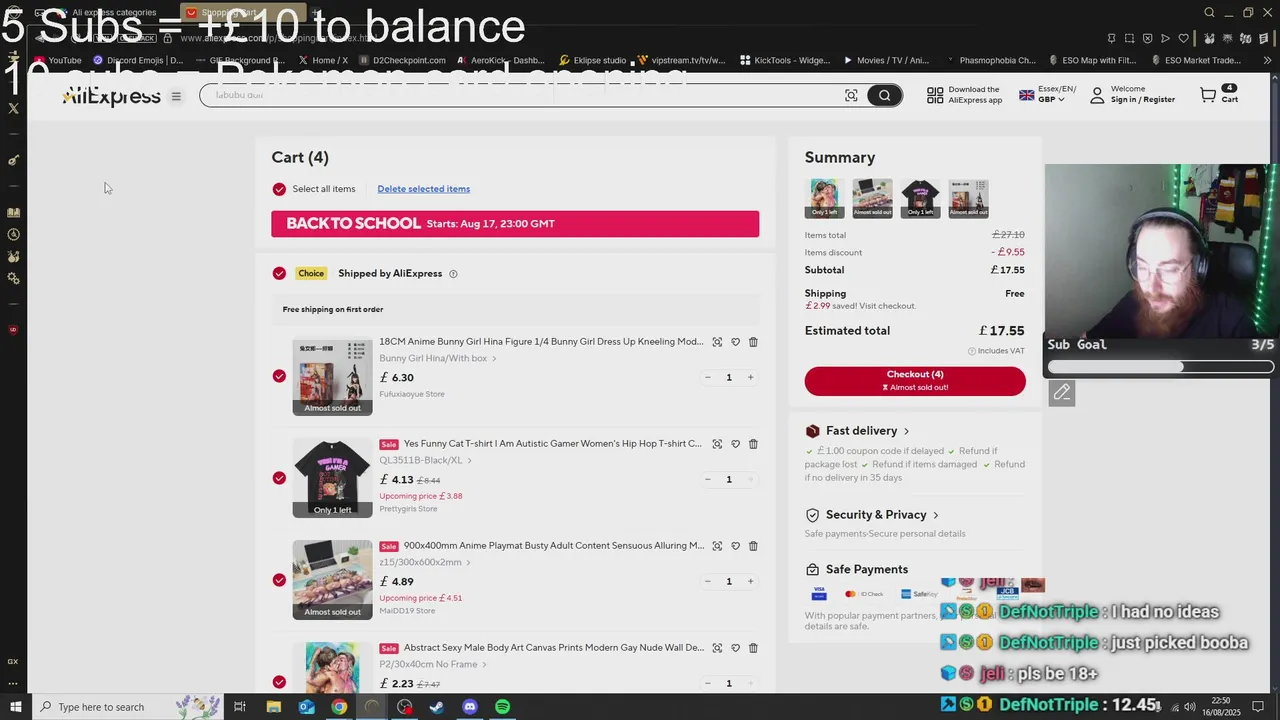This screenshot has height=720, width=1280.
Task: Delete the Anime Playmat from cart
Action: 753,546
